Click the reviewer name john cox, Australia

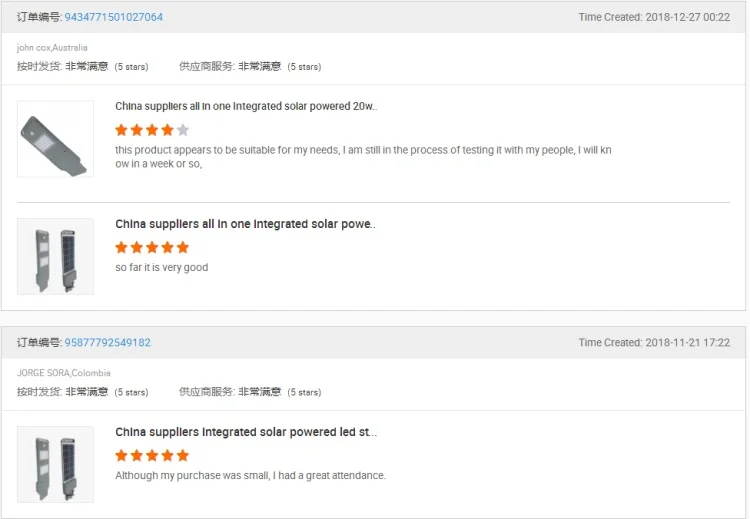(52, 48)
